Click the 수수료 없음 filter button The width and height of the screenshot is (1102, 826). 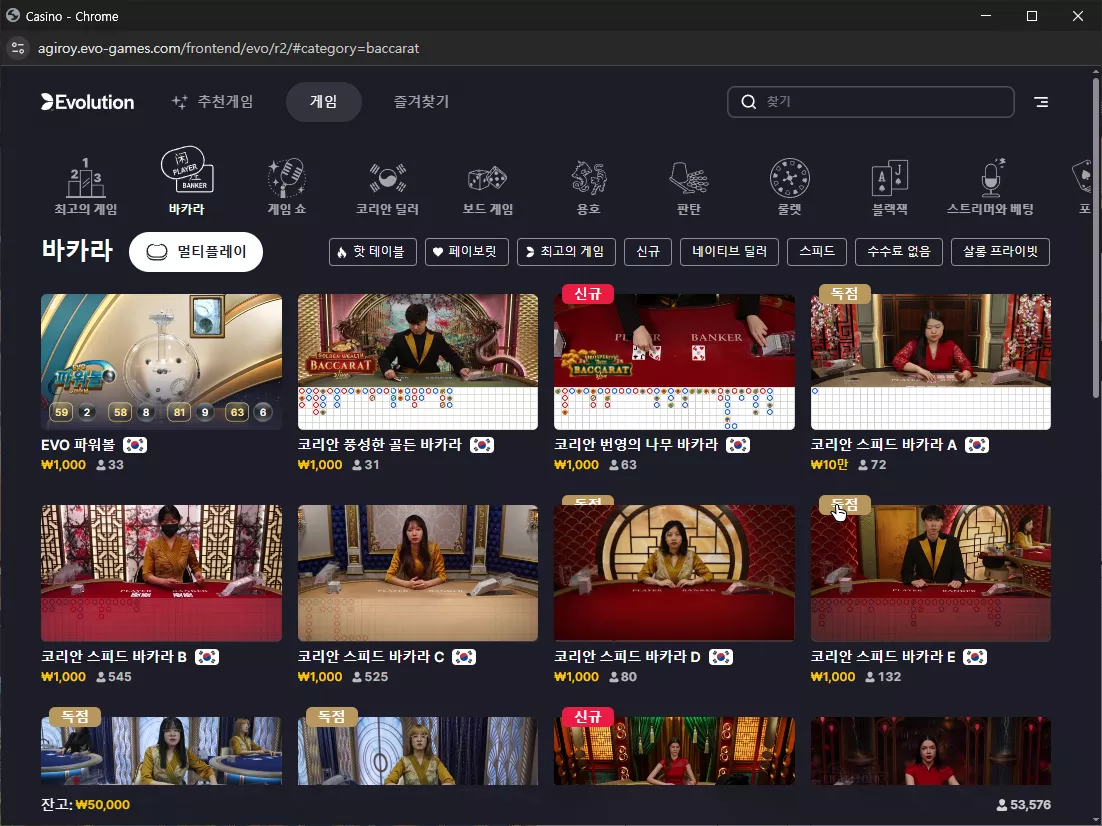click(x=898, y=252)
